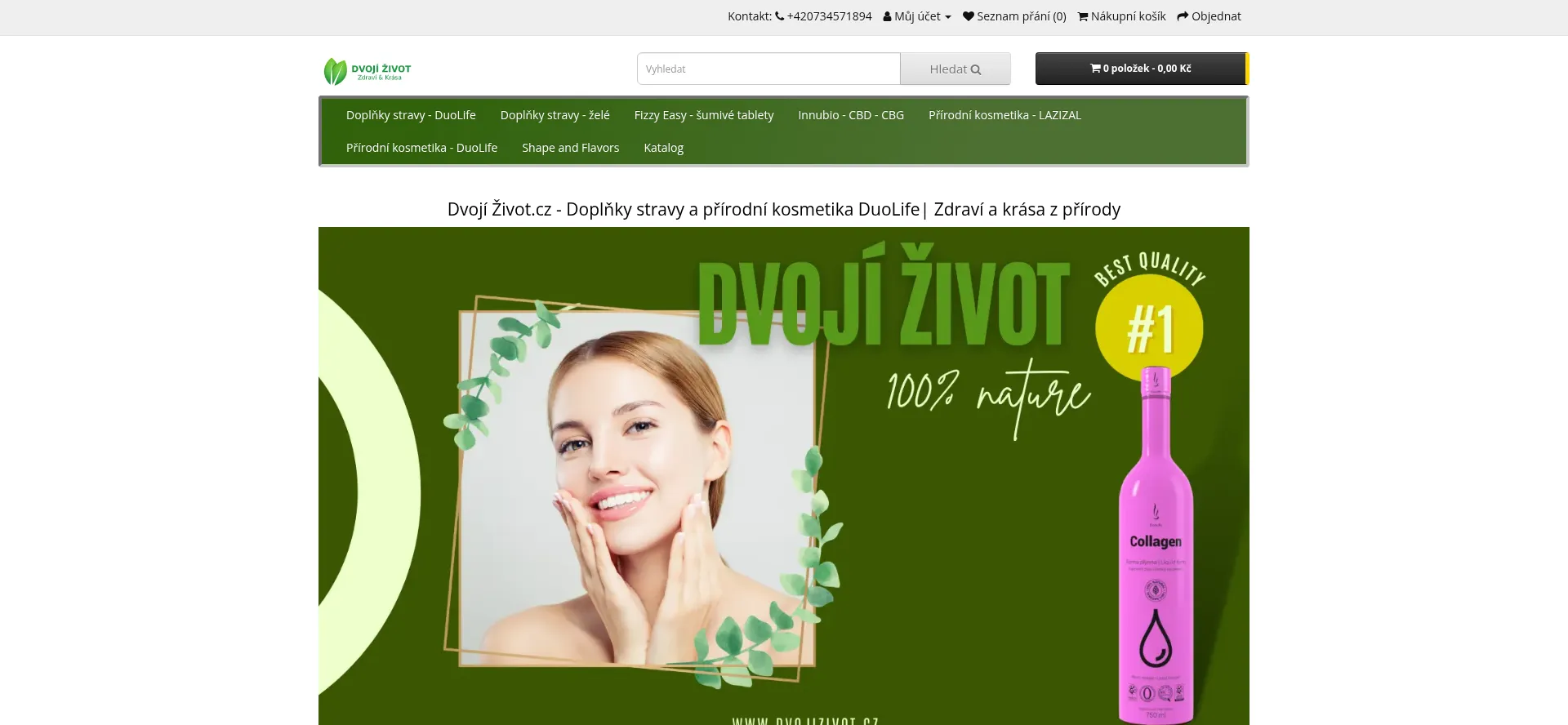Viewport: 1568px width, 725px height.
Task: Open Seznam přání (0) link
Action: (1015, 16)
